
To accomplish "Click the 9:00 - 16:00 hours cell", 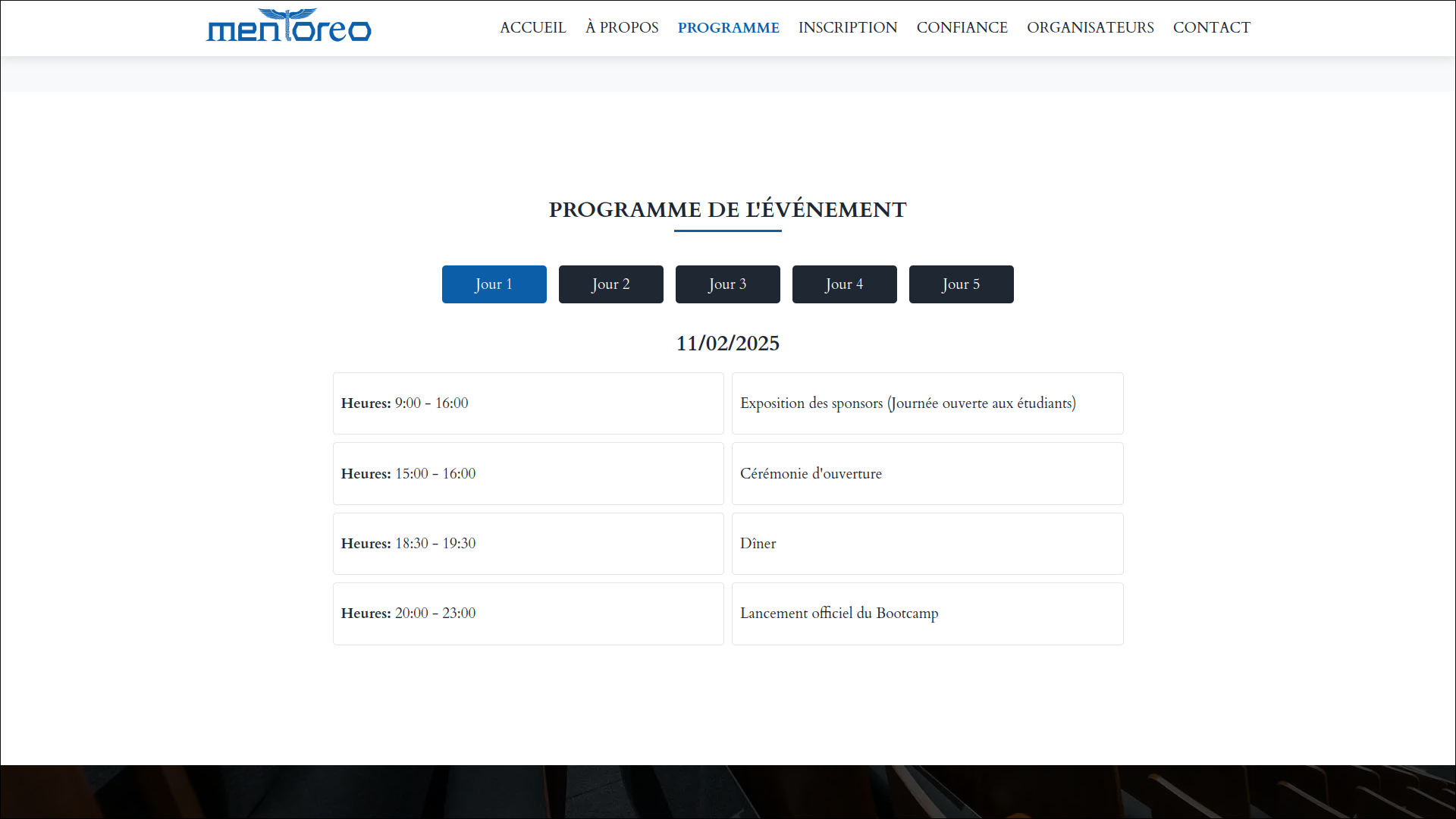I will [x=528, y=403].
